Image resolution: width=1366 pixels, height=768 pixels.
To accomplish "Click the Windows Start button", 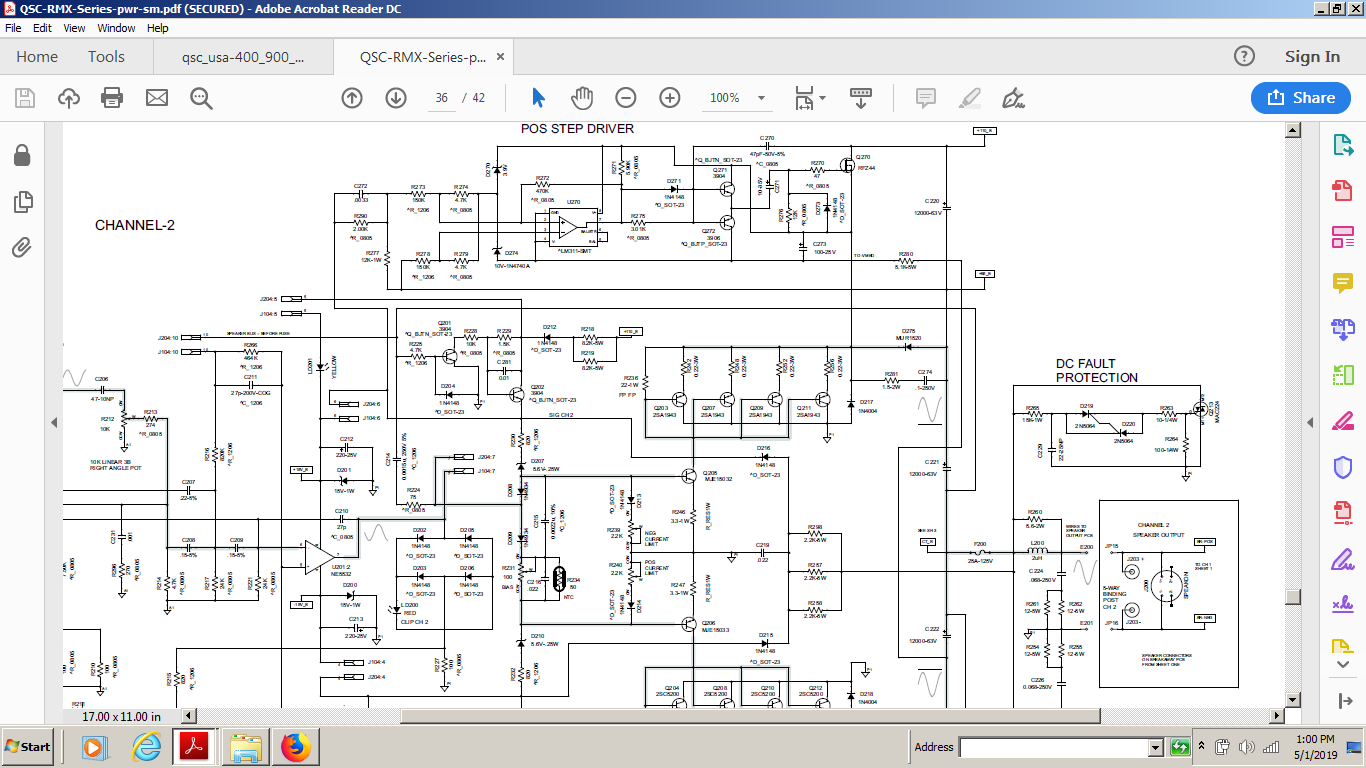I will [x=28, y=747].
